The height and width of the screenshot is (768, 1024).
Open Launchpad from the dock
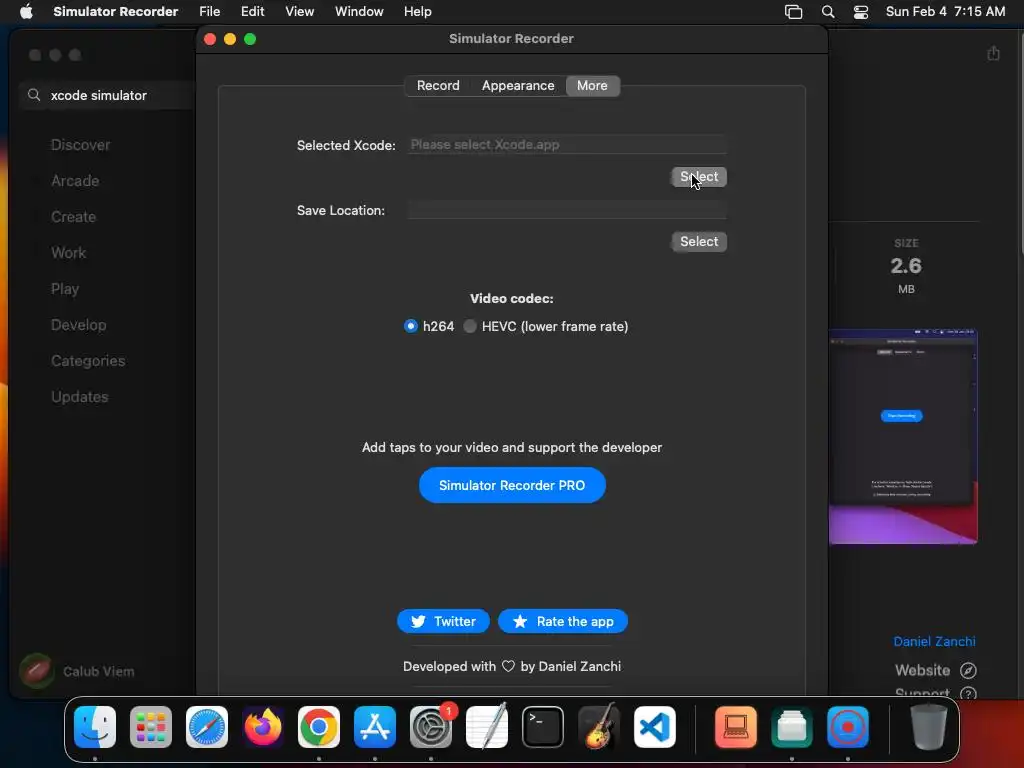click(x=151, y=727)
